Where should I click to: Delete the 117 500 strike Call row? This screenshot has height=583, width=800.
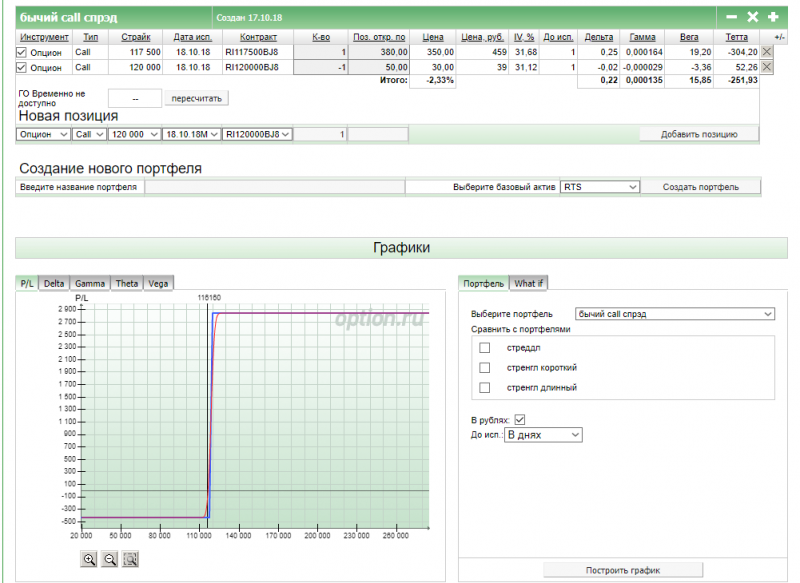click(767, 52)
